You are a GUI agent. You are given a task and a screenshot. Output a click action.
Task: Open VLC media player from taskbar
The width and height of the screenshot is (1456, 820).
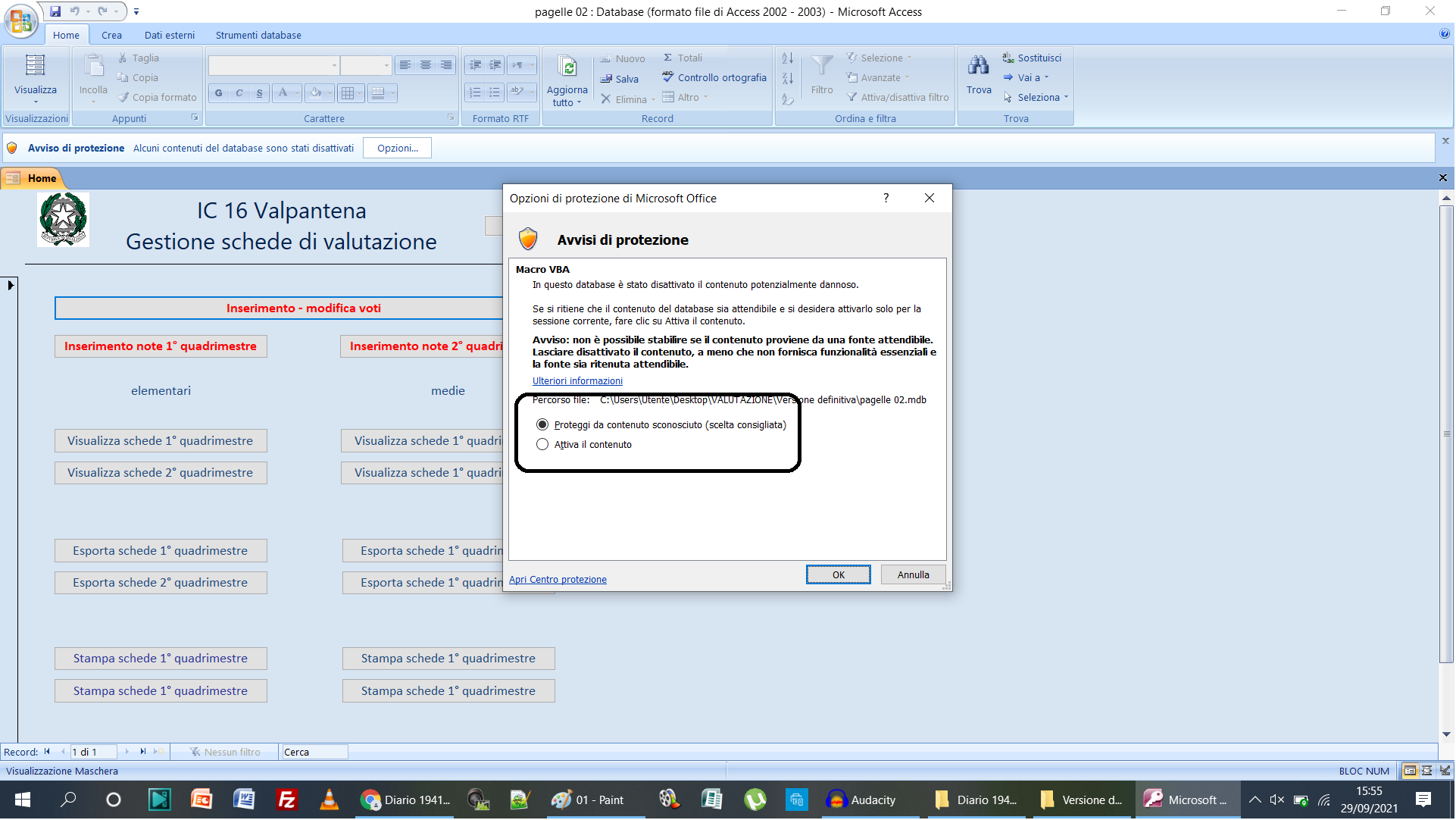329,800
